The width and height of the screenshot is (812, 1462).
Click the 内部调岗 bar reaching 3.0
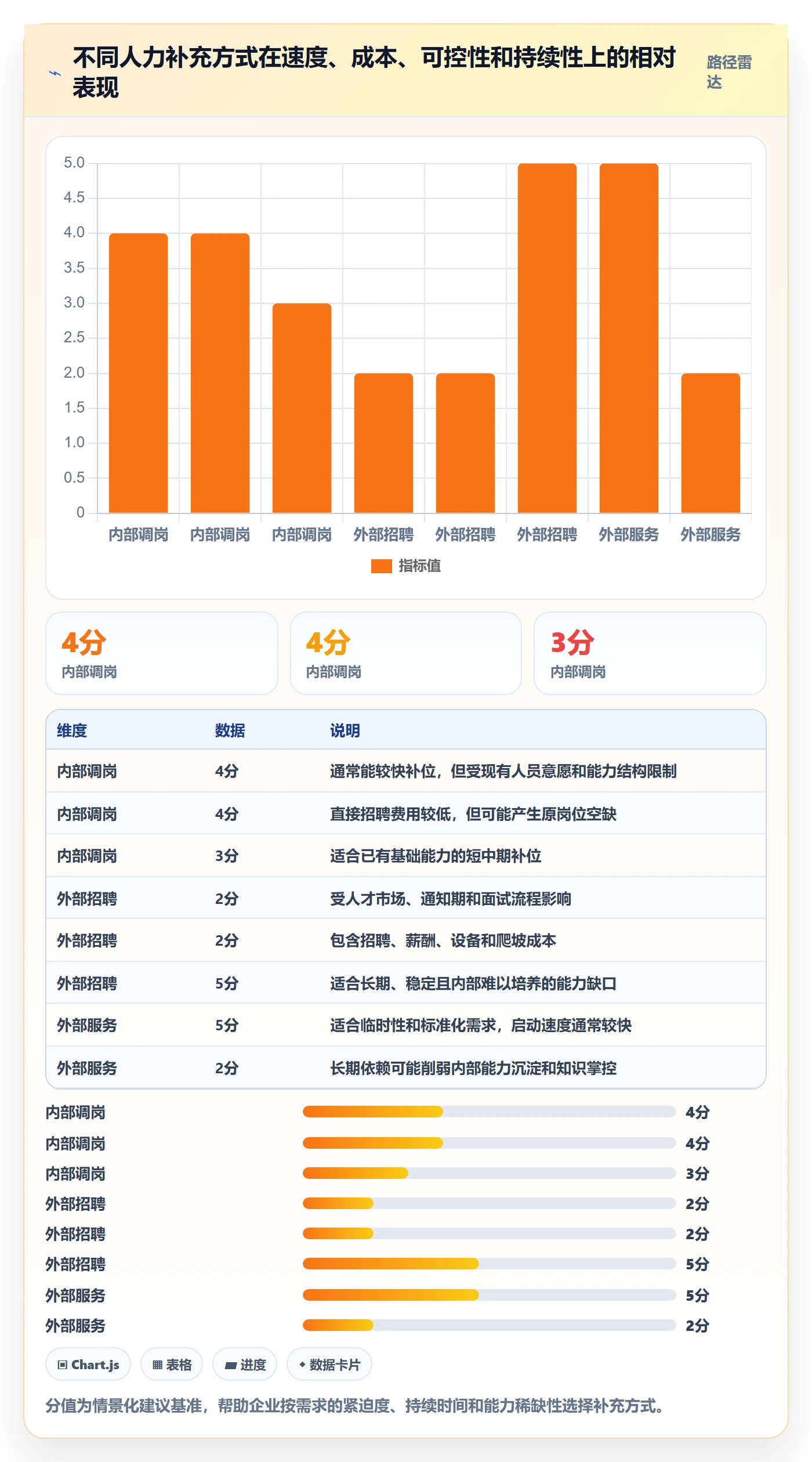click(302, 408)
